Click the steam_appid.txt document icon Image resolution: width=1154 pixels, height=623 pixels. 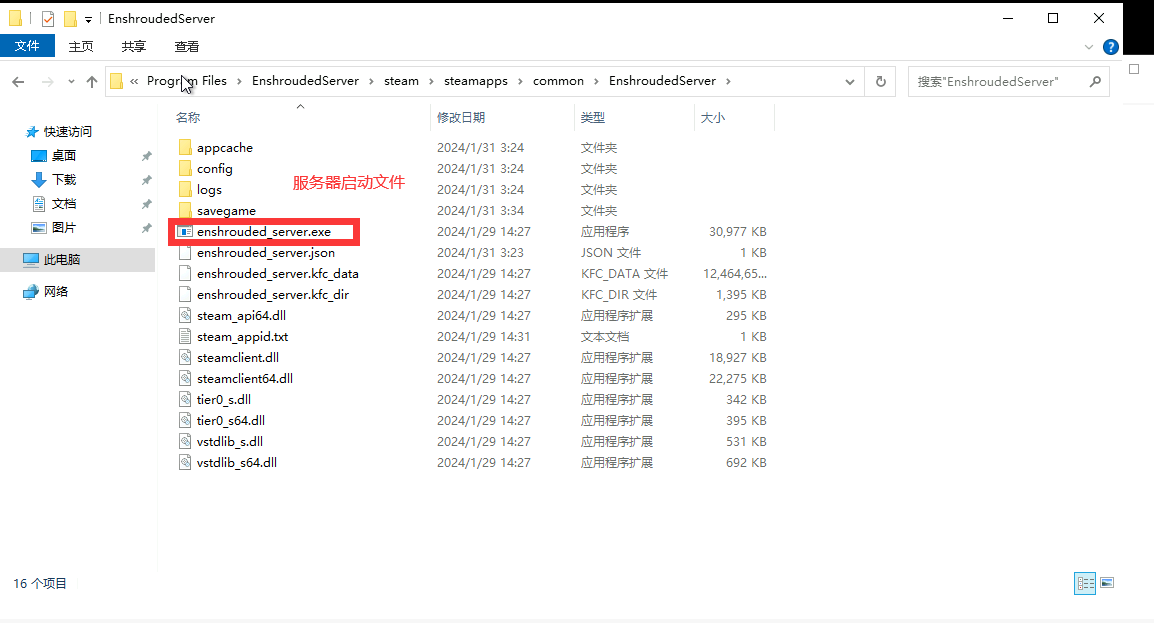(x=185, y=337)
